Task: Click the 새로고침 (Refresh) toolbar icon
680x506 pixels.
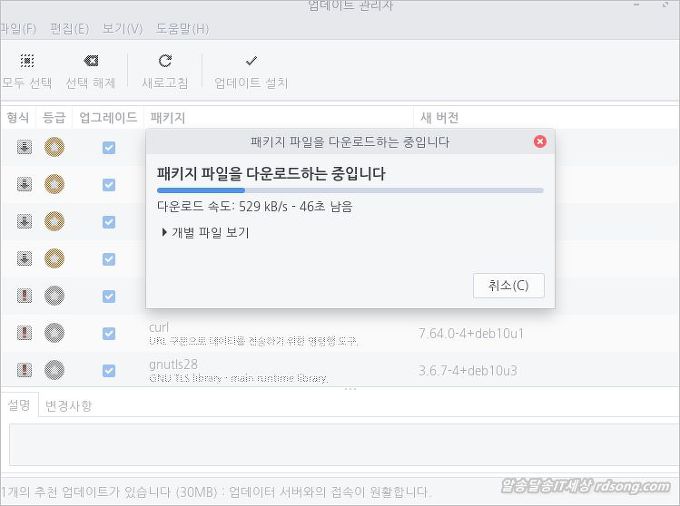Action: [x=165, y=61]
